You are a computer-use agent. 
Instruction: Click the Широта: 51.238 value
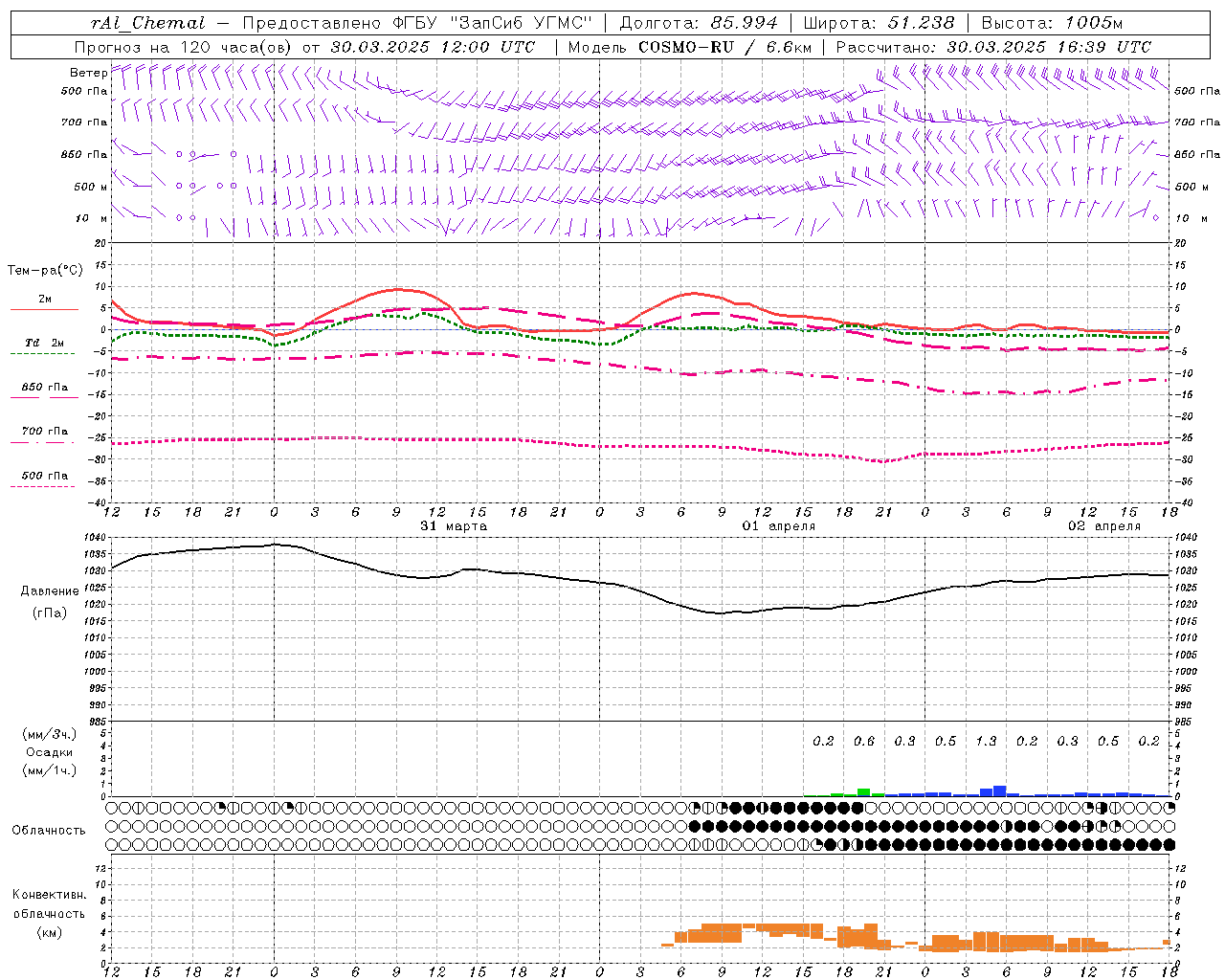click(879, 22)
